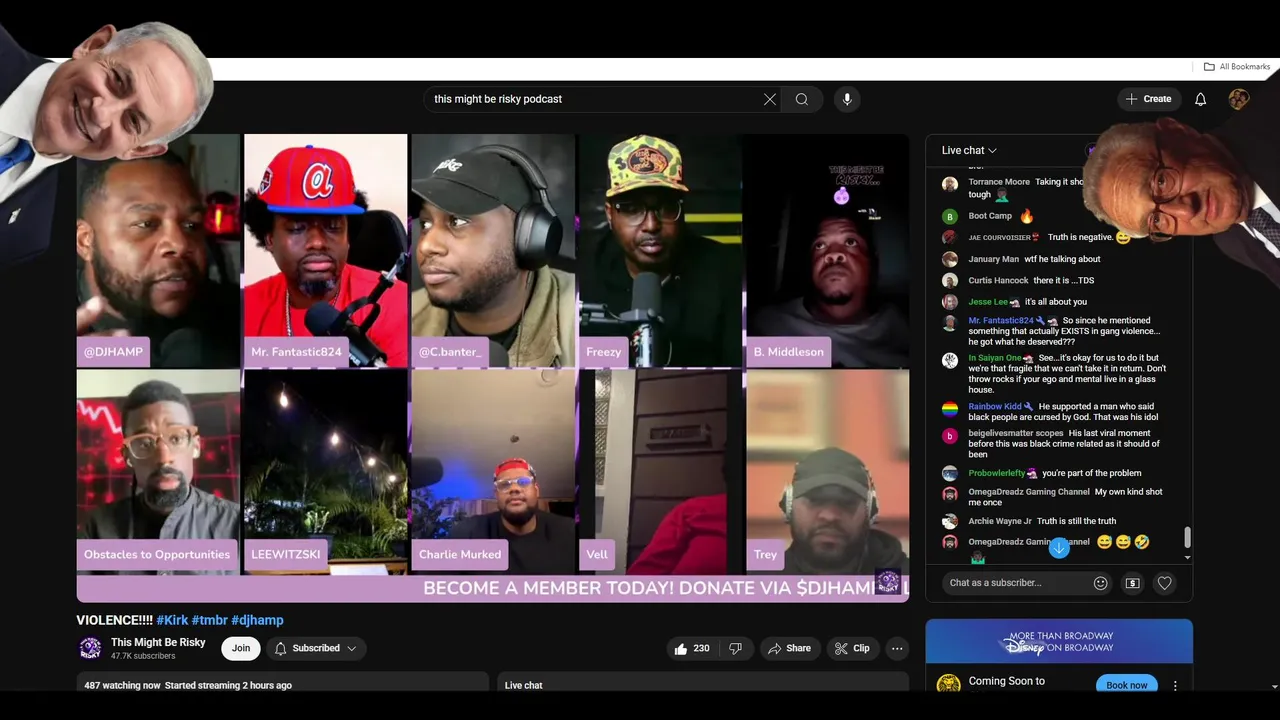This screenshot has height=720, width=1280.
Task: Click the @C.banter_ video tile
Action: click(x=493, y=251)
